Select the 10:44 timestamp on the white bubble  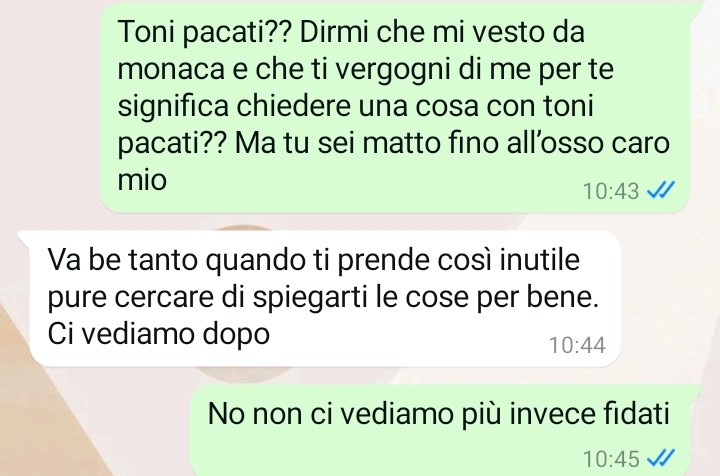tap(577, 345)
